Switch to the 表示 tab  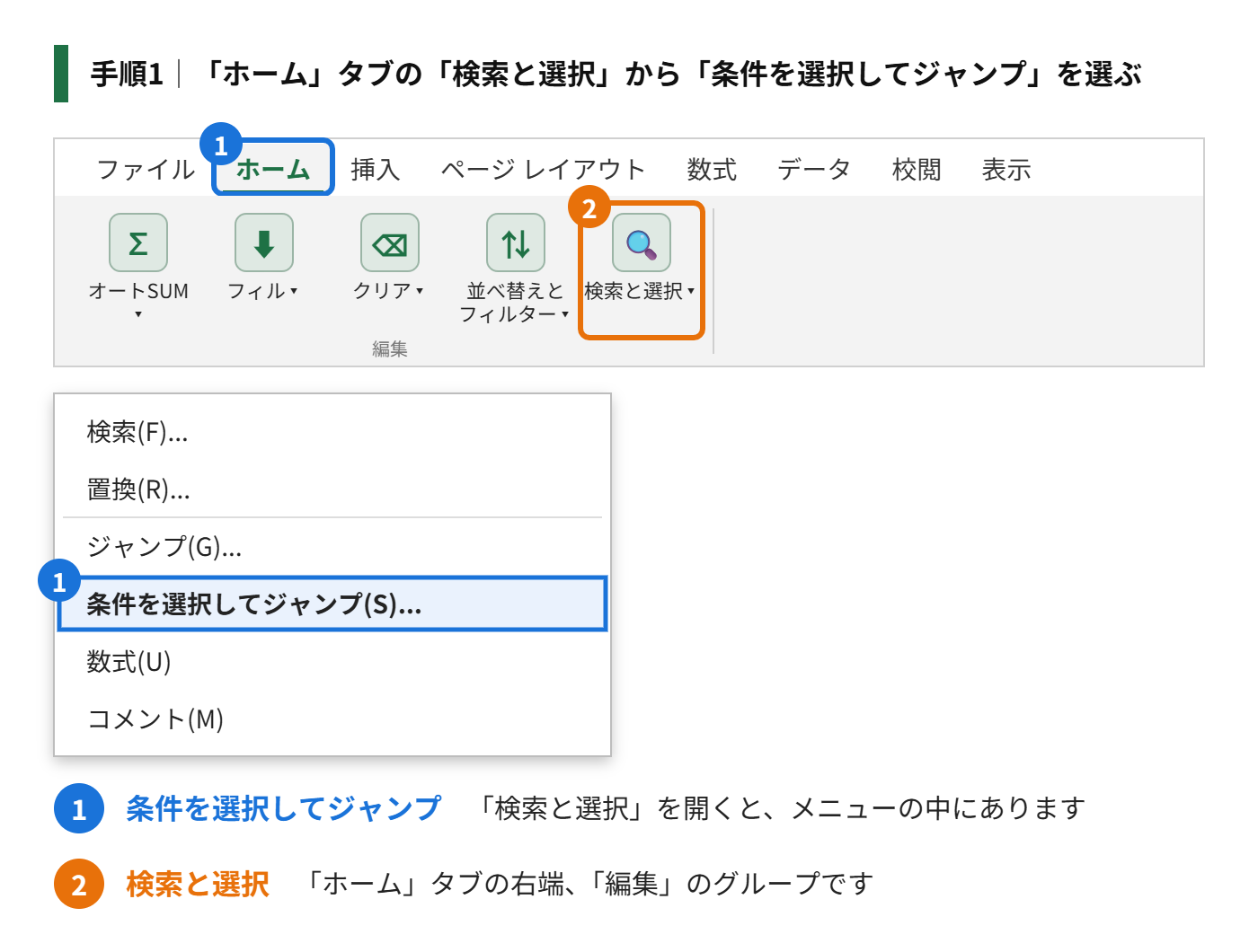coord(1006,169)
